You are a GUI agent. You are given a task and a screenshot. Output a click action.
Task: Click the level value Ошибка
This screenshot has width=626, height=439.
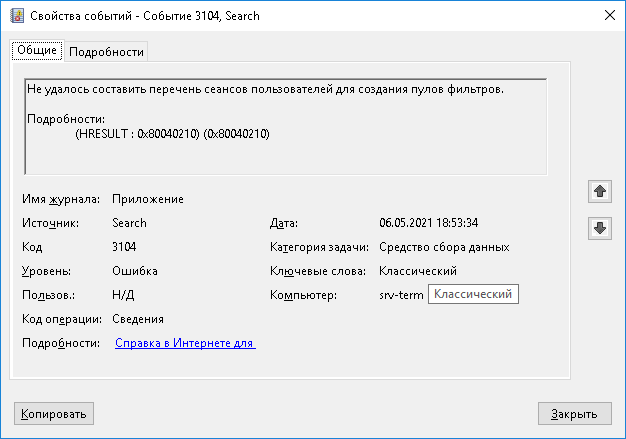tap(135, 271)
